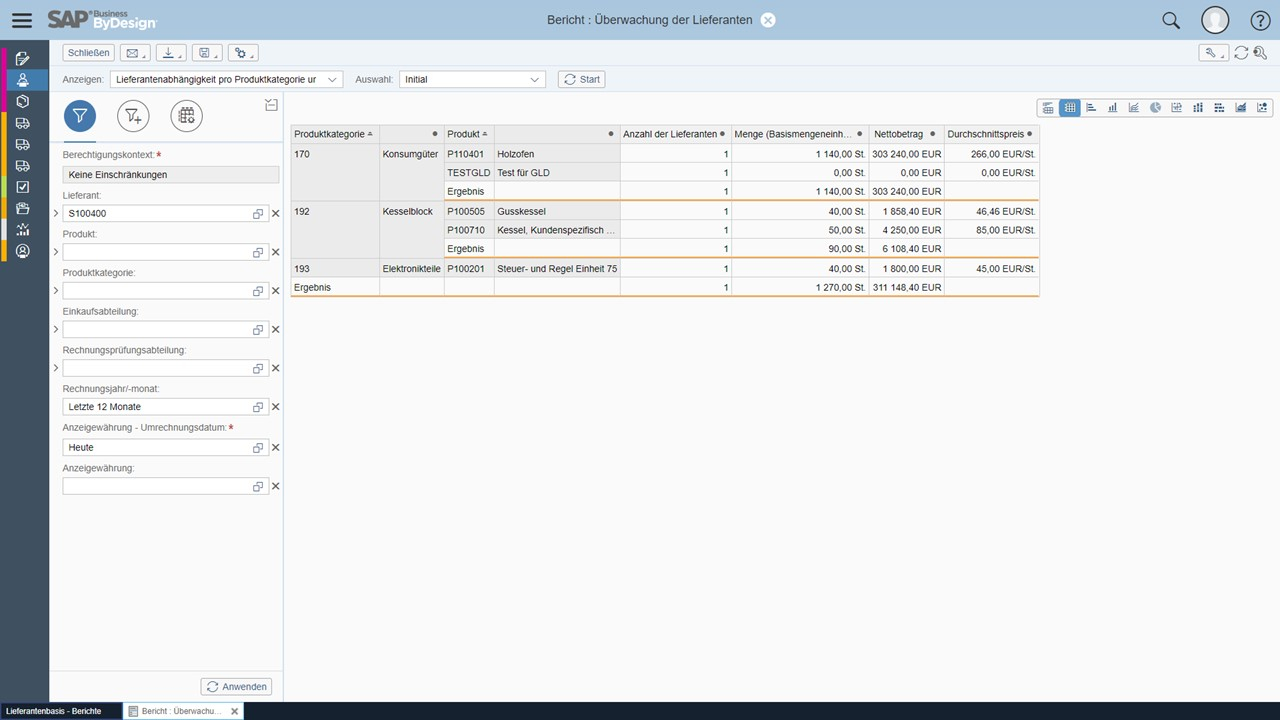The height and width of the screenshot is (720, 1280).
Task: Open the hexagon box work center in sidebar
Action: 23,101
